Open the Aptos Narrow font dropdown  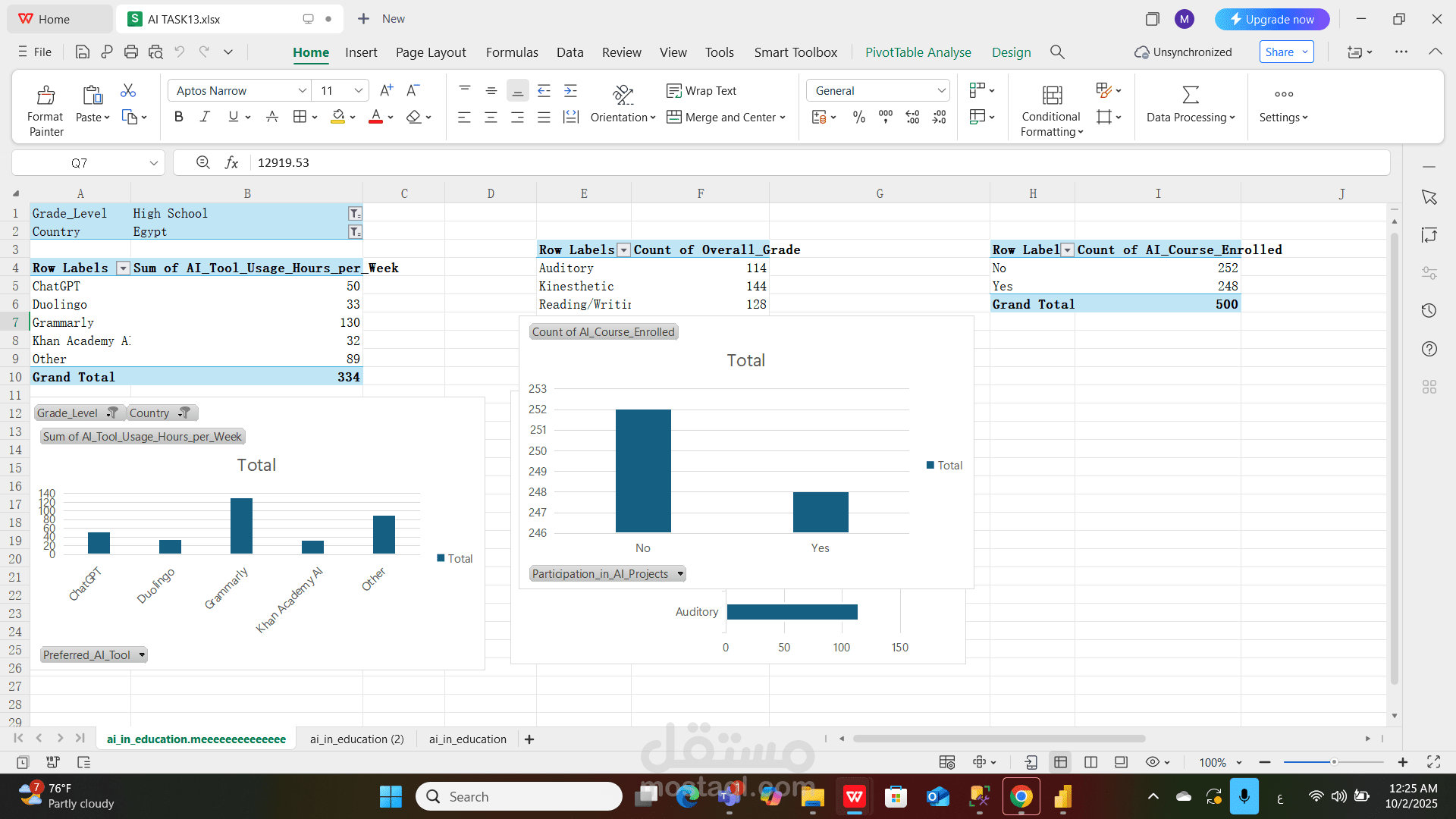click(x=302, y=90)
